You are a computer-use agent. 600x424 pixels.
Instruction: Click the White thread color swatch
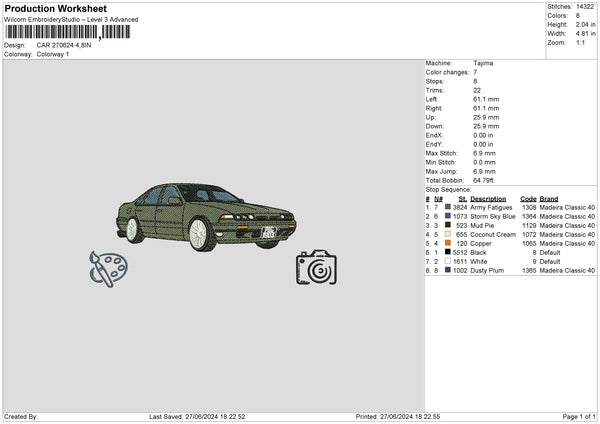click(x=448, y=261)
